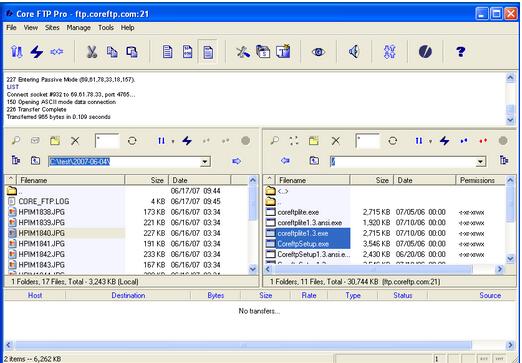Viewport: 522px width, 363px height.
Task: Click the remote pane new folder icon
Action: tap(314, 141)
